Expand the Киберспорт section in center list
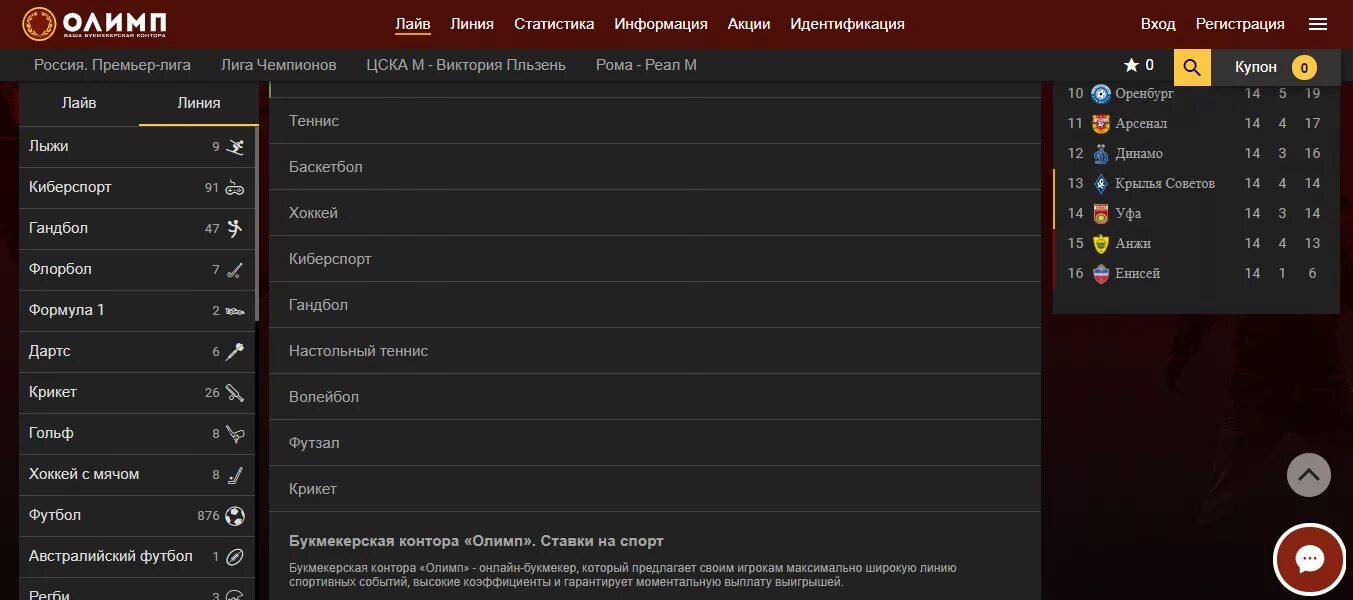 [655, 259]
